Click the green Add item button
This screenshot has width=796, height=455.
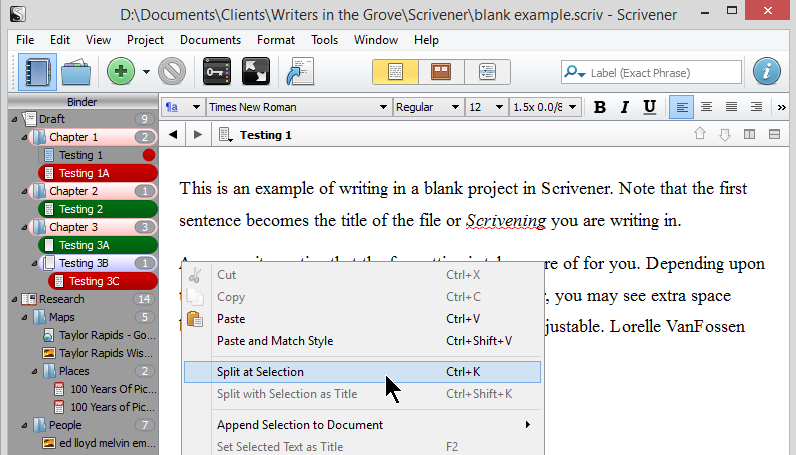121,71
